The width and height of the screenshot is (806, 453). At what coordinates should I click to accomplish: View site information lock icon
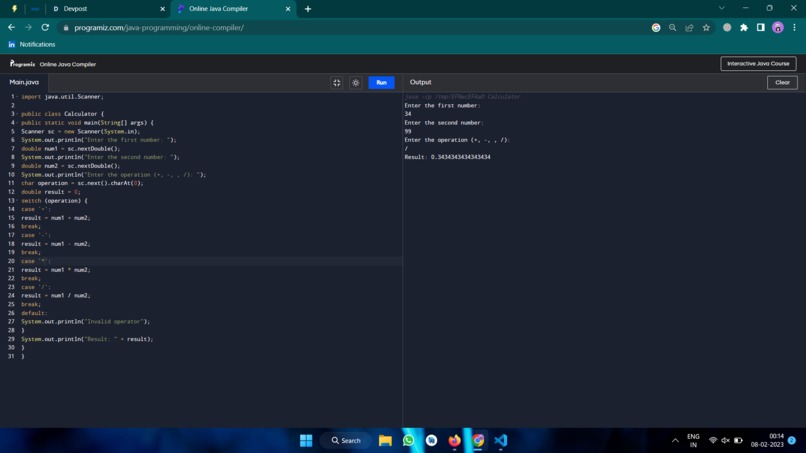[65, 28]
